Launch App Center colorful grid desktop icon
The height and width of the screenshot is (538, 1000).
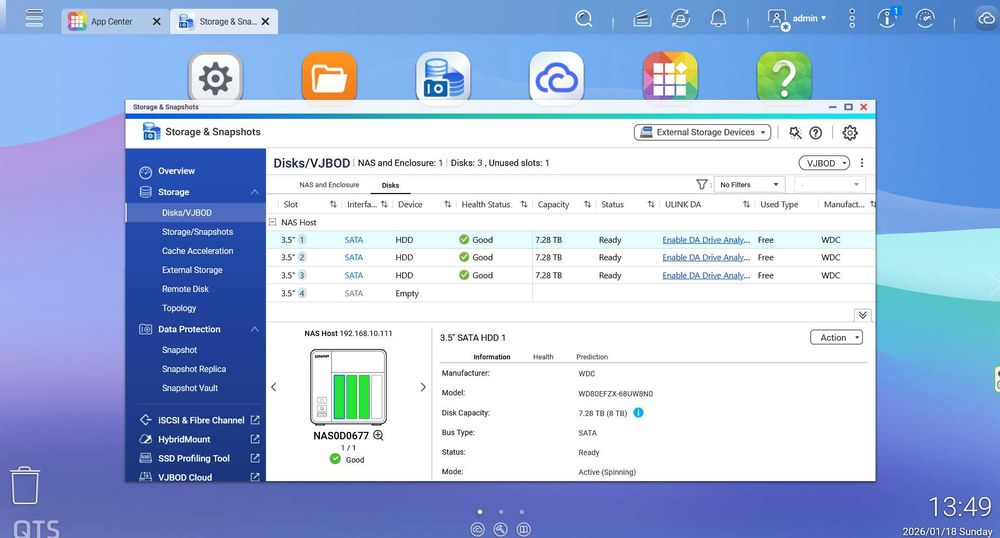coord(670,78)
